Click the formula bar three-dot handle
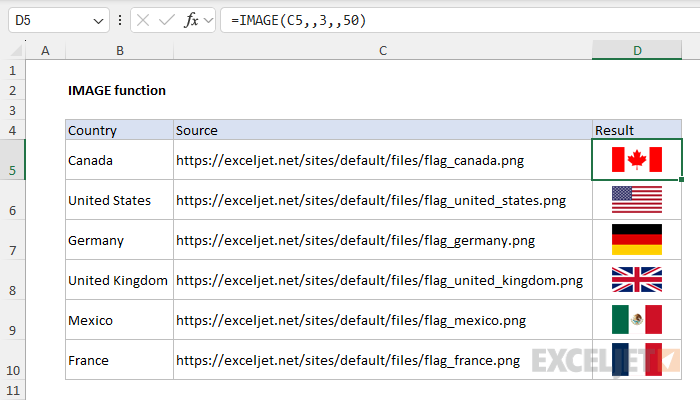 click(120, 20)
